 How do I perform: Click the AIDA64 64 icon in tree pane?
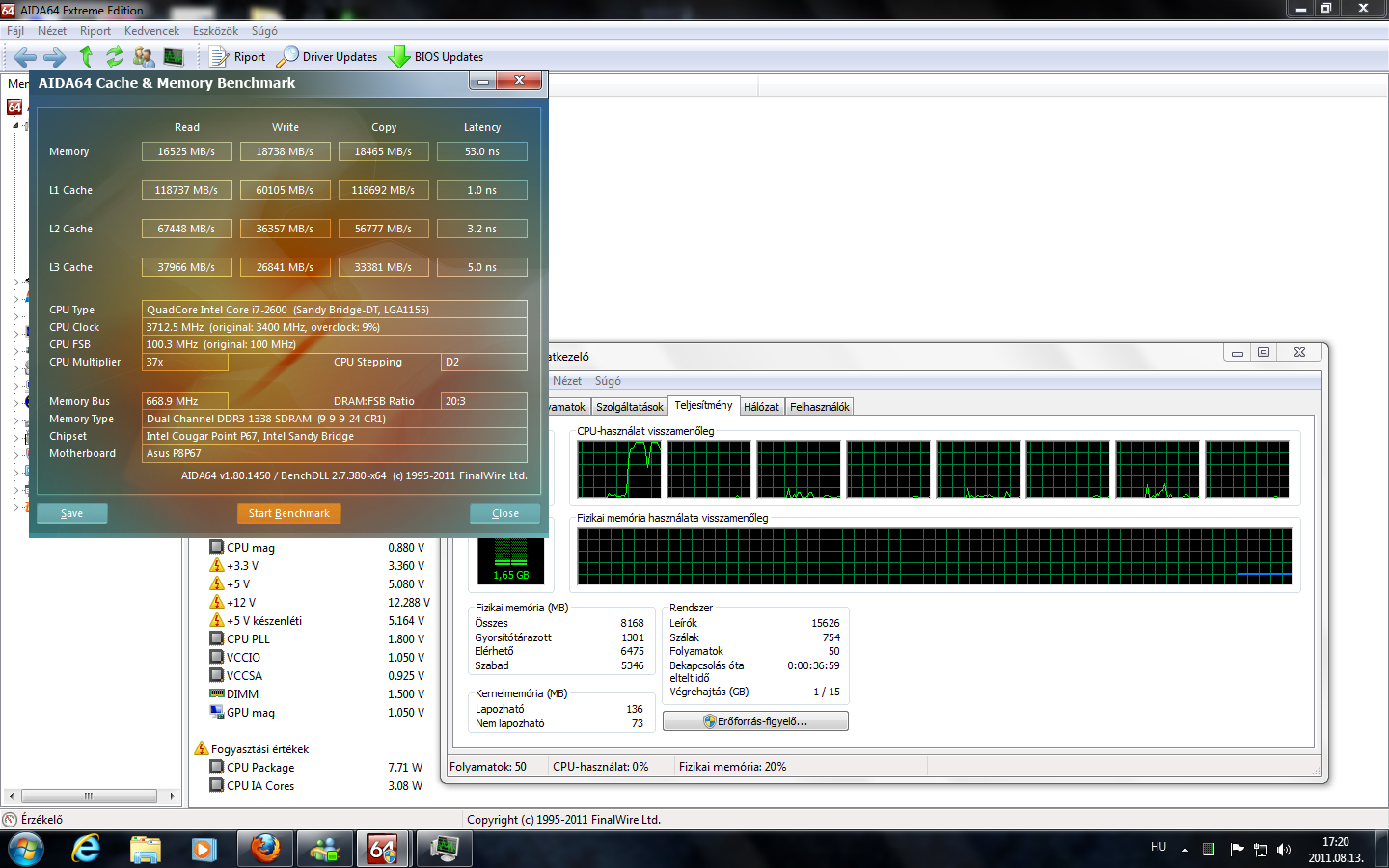tap(14, 106)
